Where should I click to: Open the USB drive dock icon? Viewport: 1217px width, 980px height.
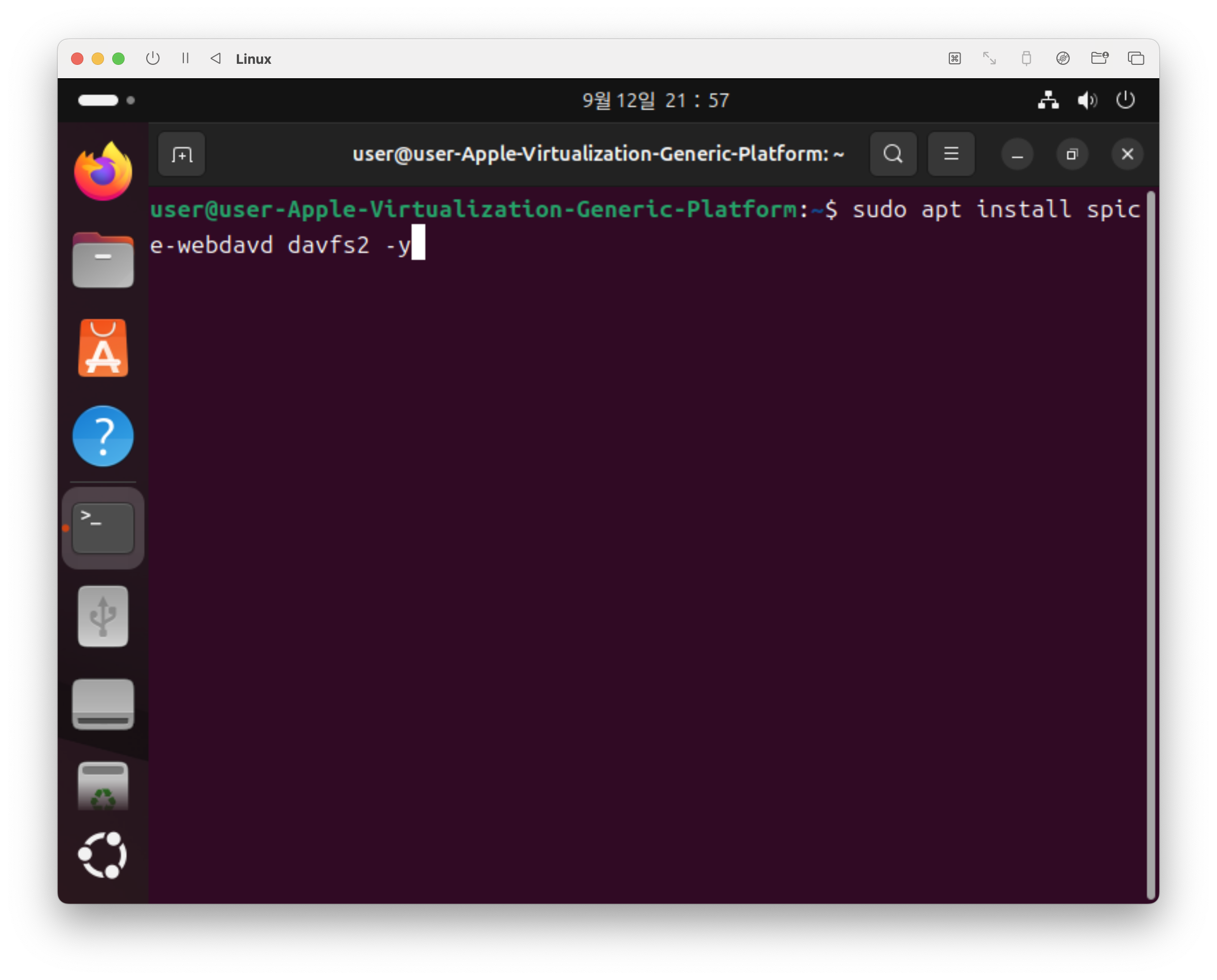pos(103,617)
